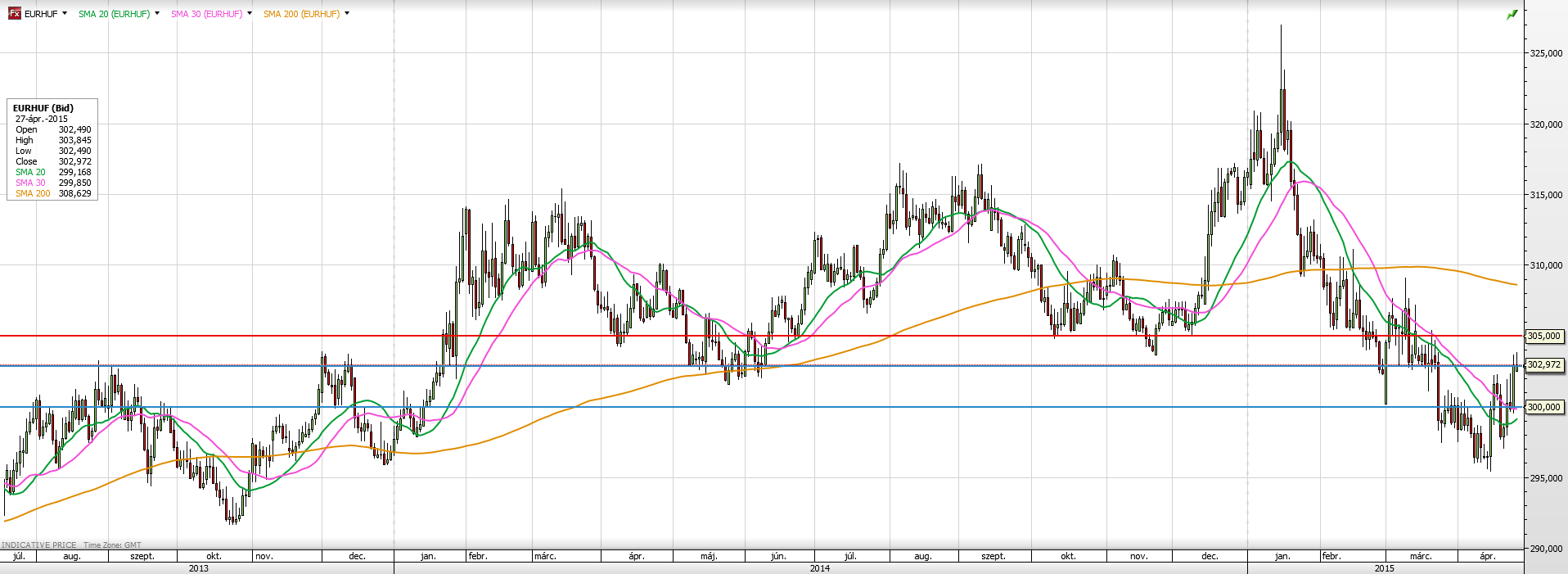1568x574 pixels.
Task: Expand the SMA 200 (EURHUF) dropdown arrow
Action: tap(347, 14)
